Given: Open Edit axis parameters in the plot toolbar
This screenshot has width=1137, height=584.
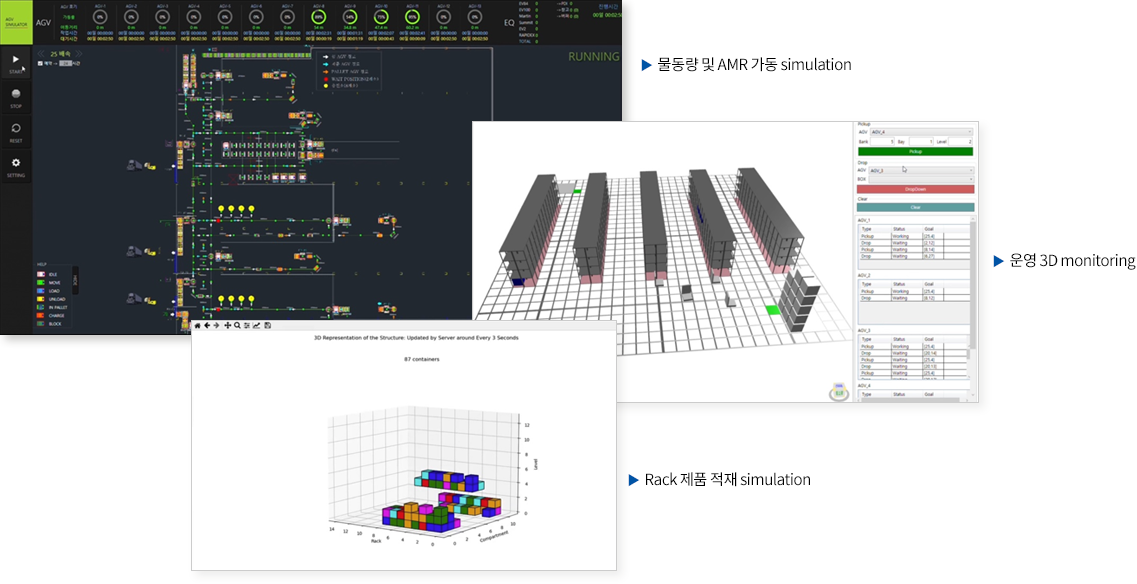Looking at the screenshot, I should [257, 326].
